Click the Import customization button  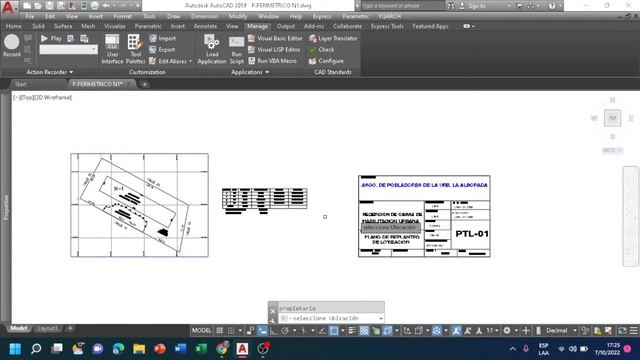[162, 38]
